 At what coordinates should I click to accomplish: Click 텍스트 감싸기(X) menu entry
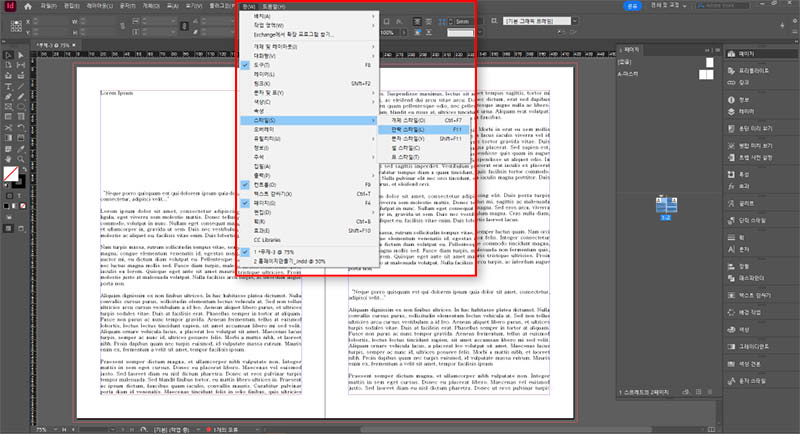[309, 194]
